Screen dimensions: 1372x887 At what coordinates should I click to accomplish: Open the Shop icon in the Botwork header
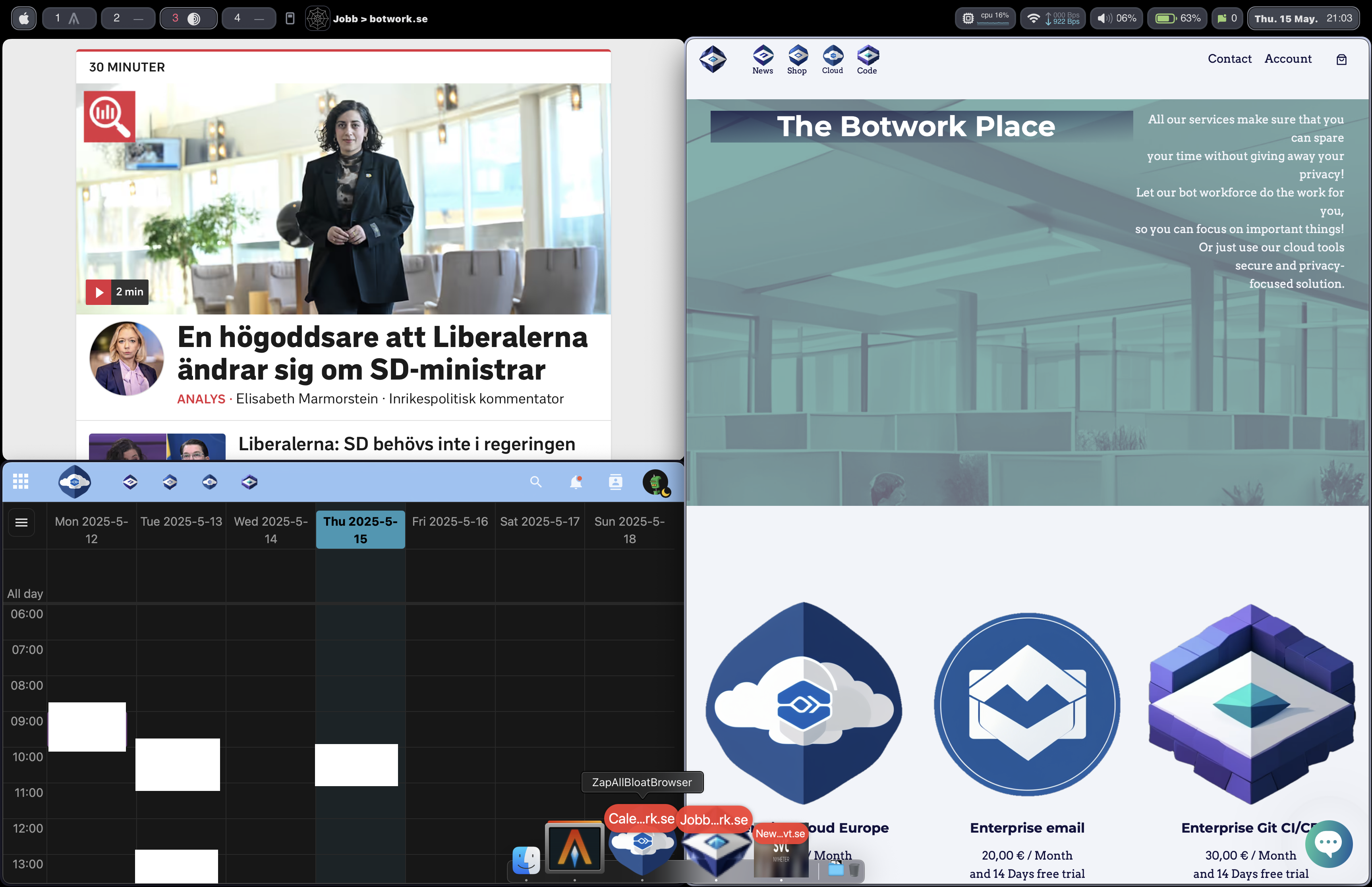(798, 59)
